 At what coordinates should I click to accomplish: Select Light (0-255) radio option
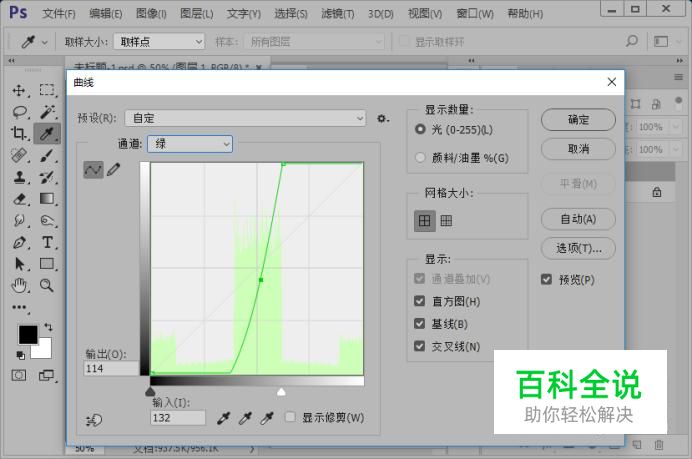(420, 129)
